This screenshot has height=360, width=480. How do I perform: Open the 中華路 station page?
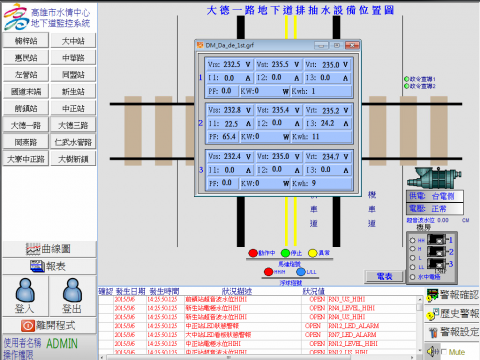[73, 58]
